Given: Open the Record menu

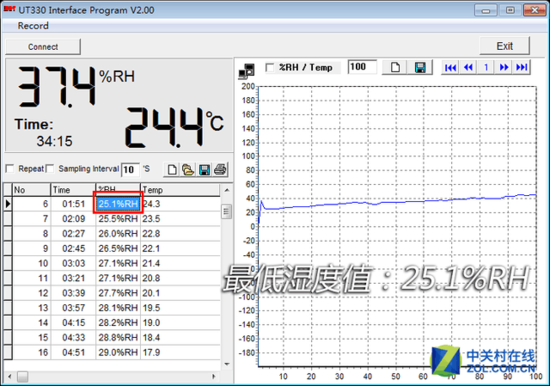Looking at the screenshot, I should pos(33,26).
